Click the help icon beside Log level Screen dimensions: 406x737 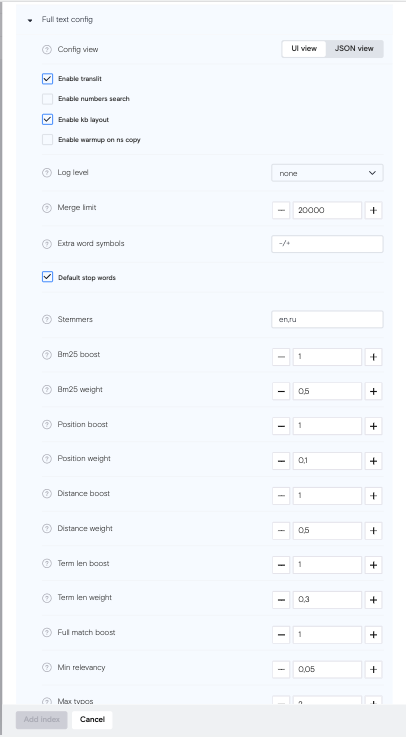(x=47, y=172)
